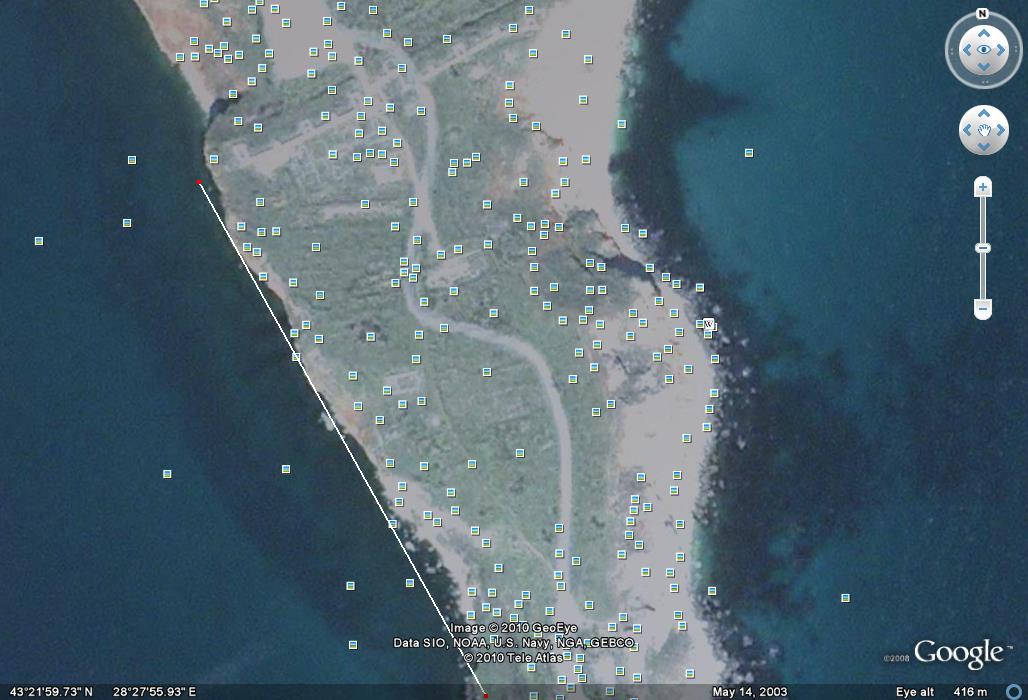
Task: Click the streaming status ring in the status bar
Action: [1014, 691]
